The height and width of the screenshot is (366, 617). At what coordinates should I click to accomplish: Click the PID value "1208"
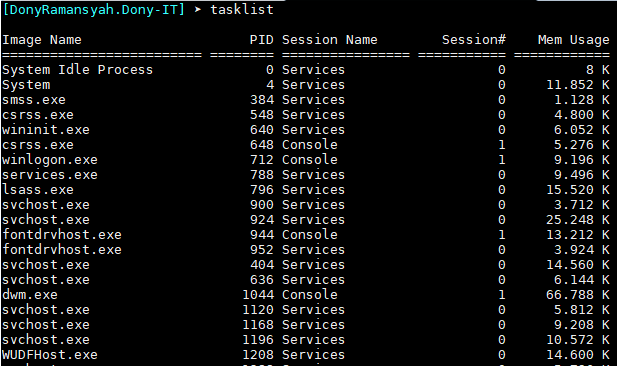(258, 355)
